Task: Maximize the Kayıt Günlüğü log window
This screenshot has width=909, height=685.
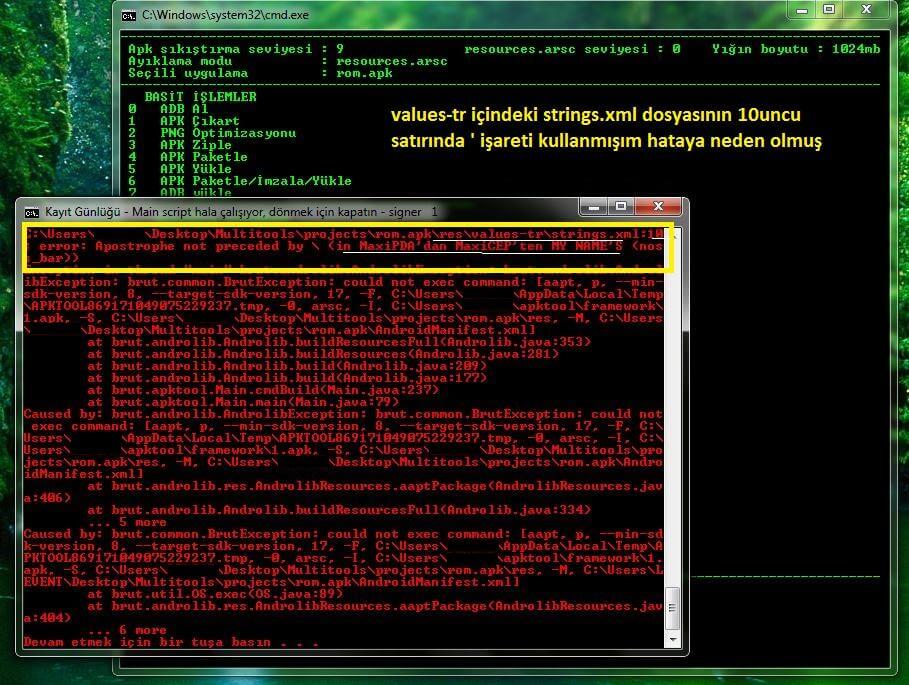Action: 621,207
